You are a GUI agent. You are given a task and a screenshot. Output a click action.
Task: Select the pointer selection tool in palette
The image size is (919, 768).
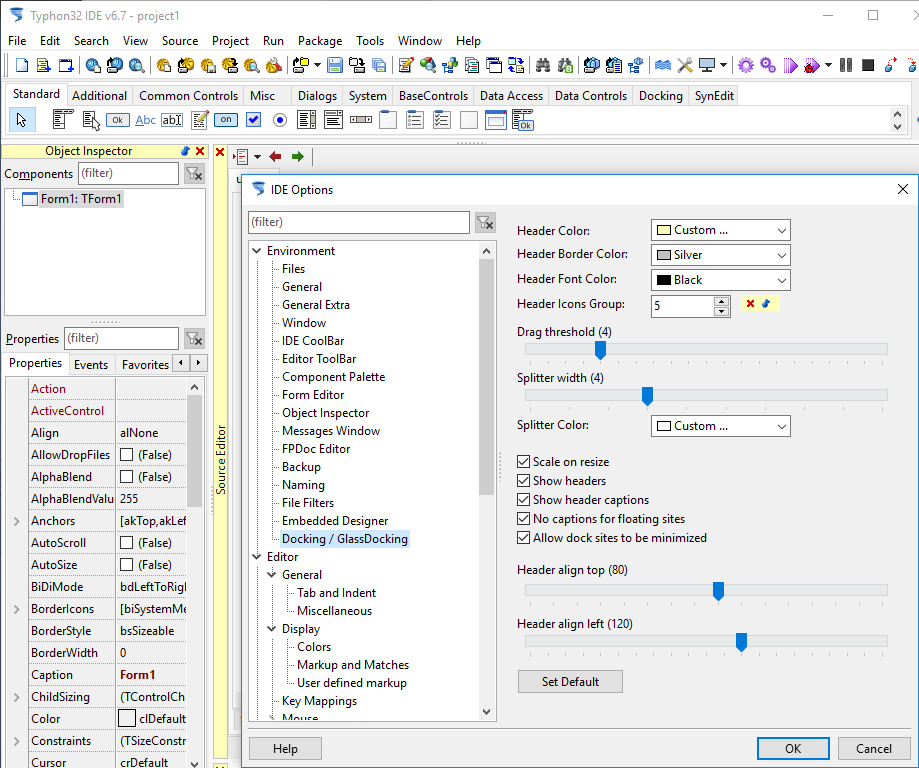pos(22,120)
